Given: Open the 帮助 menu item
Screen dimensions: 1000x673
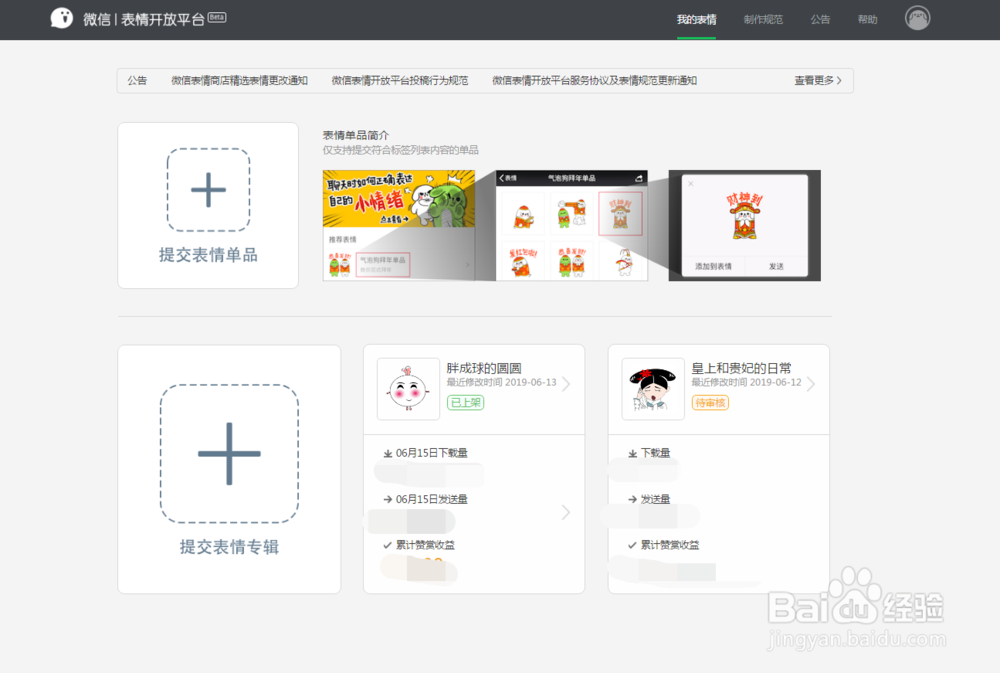Looking at the screenshot, I should (x=868, y=19).
